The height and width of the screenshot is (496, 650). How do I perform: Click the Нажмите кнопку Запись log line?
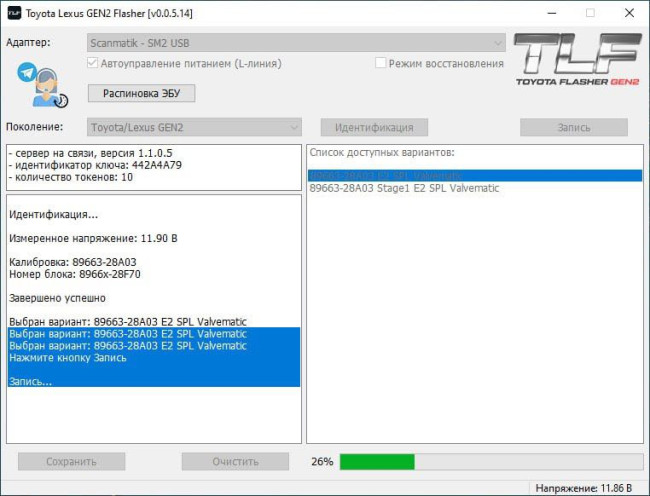68,358
